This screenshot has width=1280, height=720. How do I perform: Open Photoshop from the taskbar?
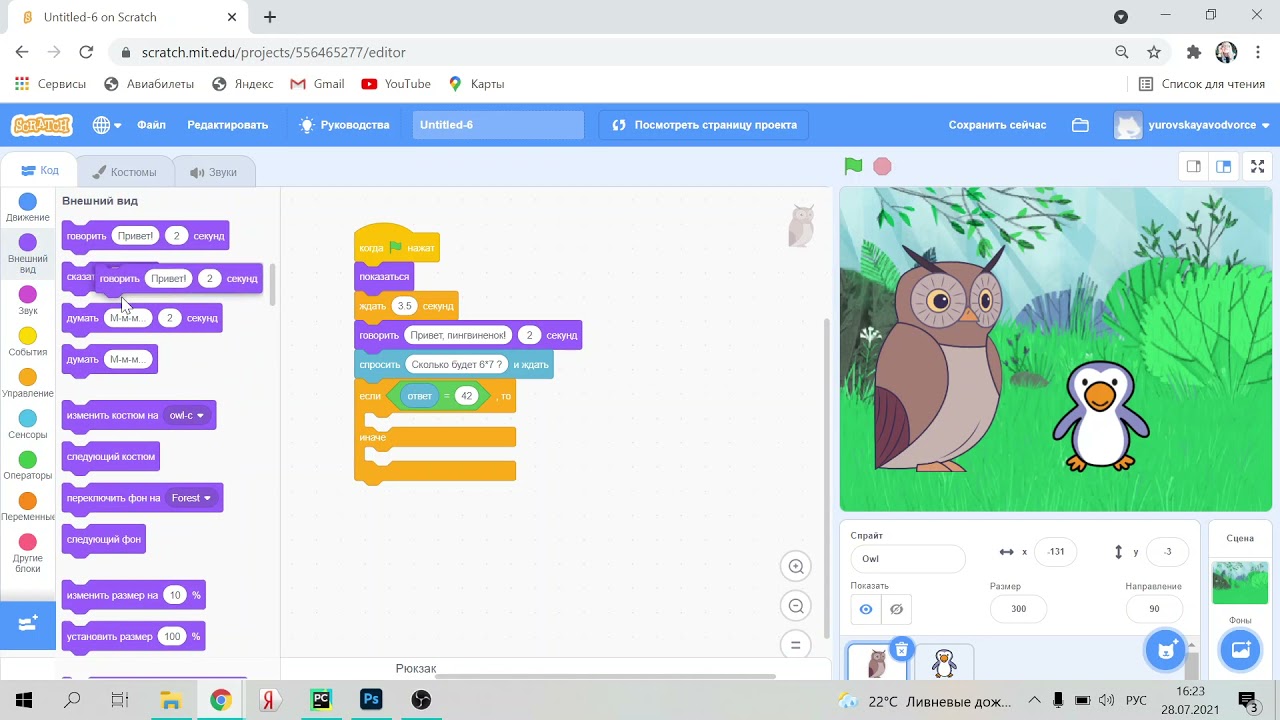click(x=371, y=700)
